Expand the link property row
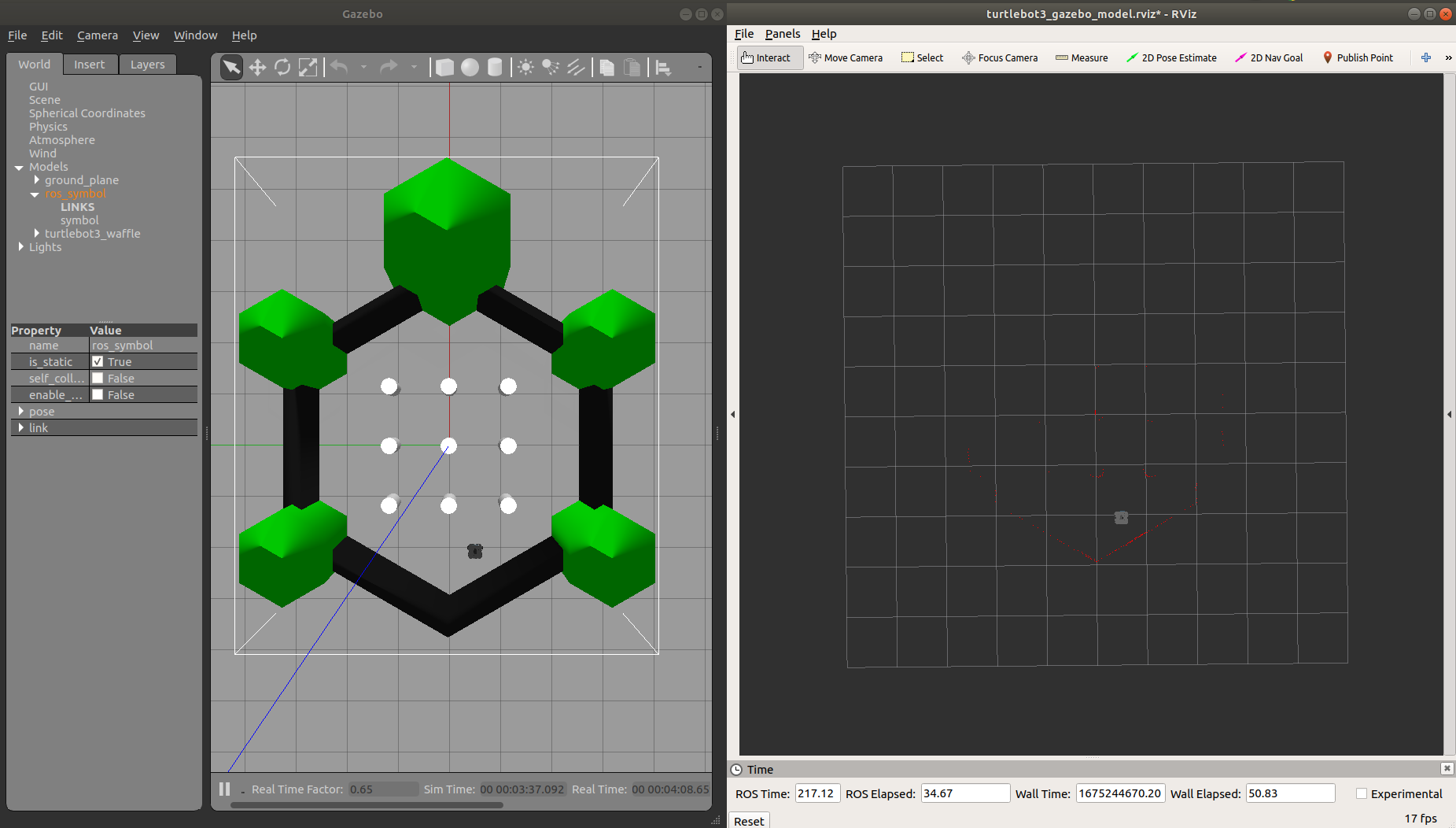 (20, 428)
